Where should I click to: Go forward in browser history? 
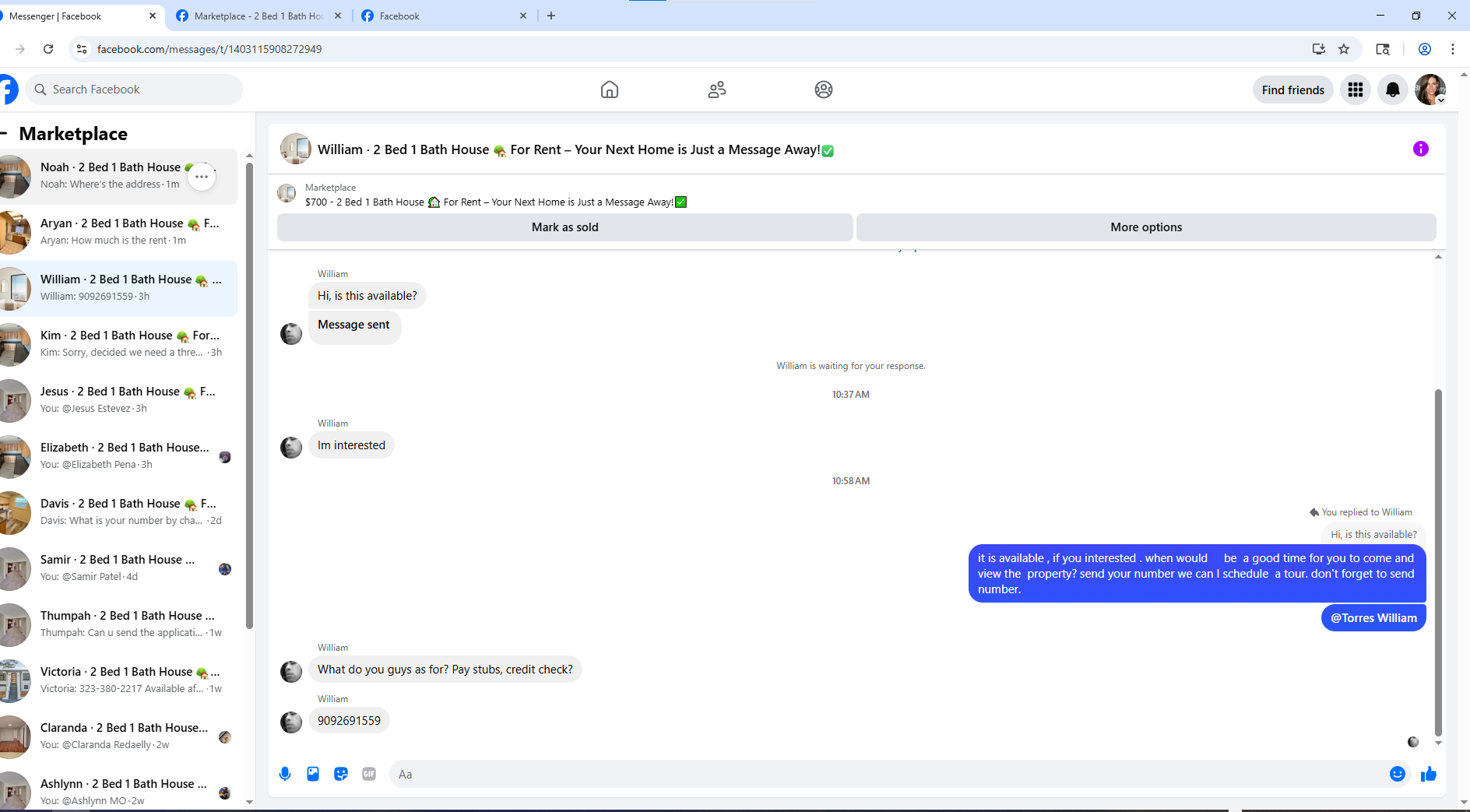(20, 49)
